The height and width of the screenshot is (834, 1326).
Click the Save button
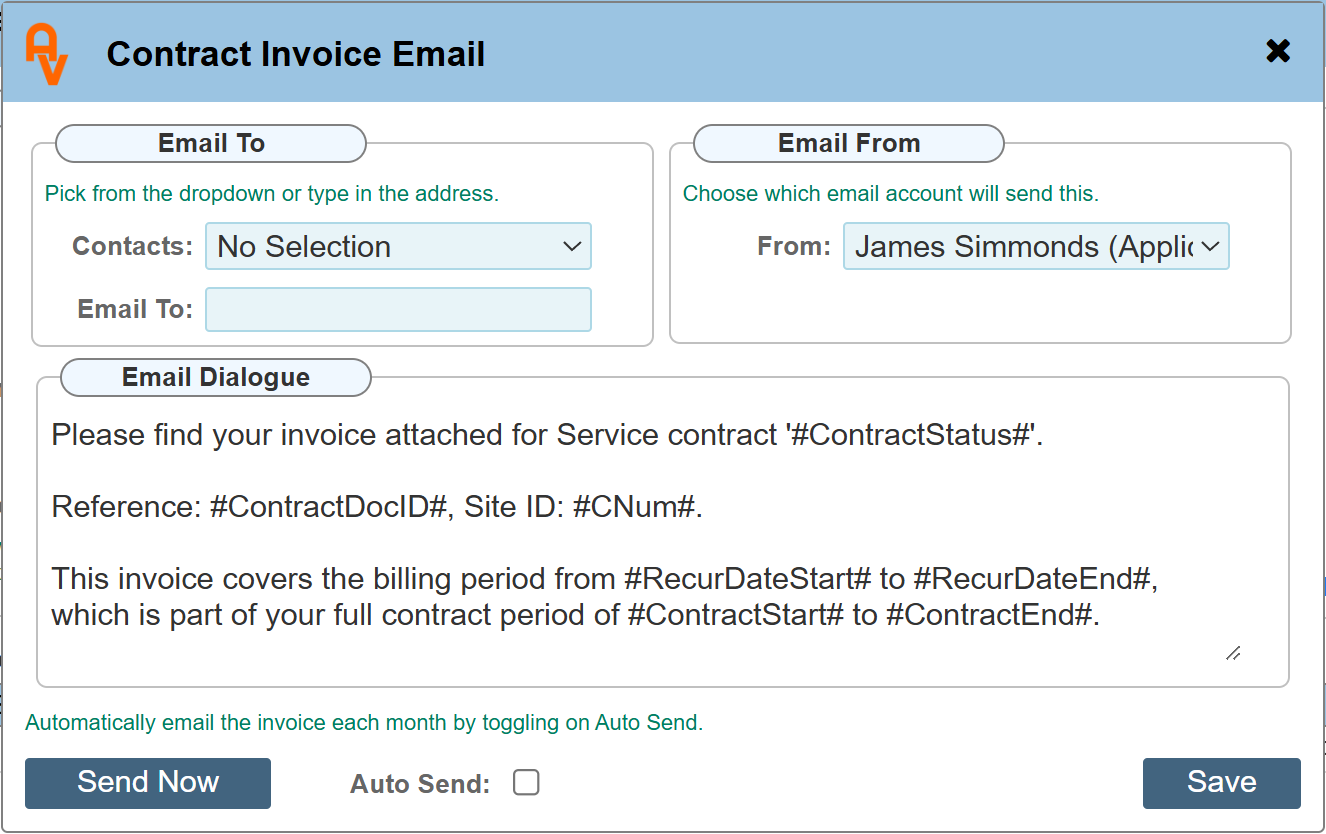click(x=1221, y=782)
